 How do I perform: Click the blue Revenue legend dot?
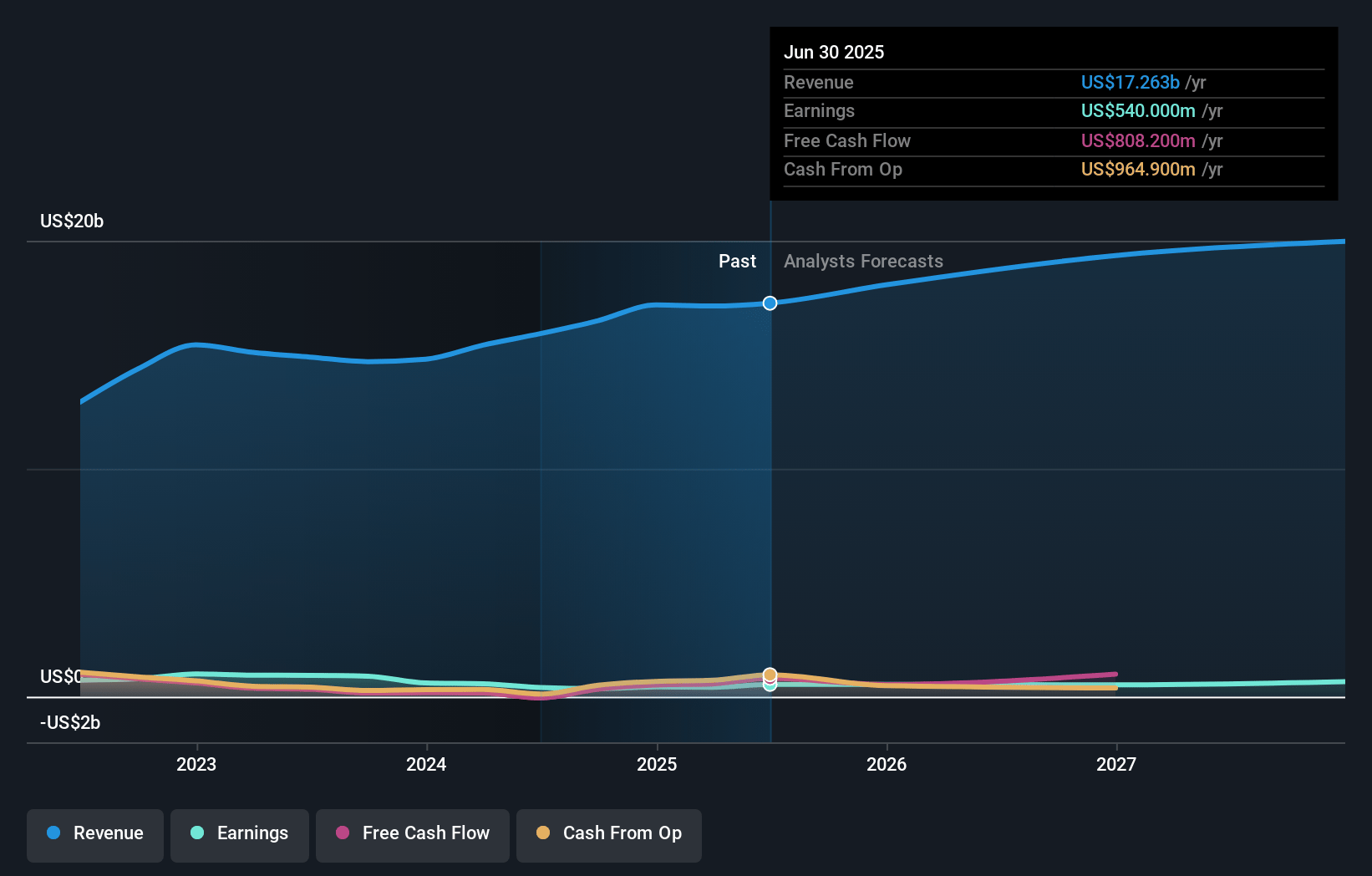pyautogui.click(x=53, y=833)
